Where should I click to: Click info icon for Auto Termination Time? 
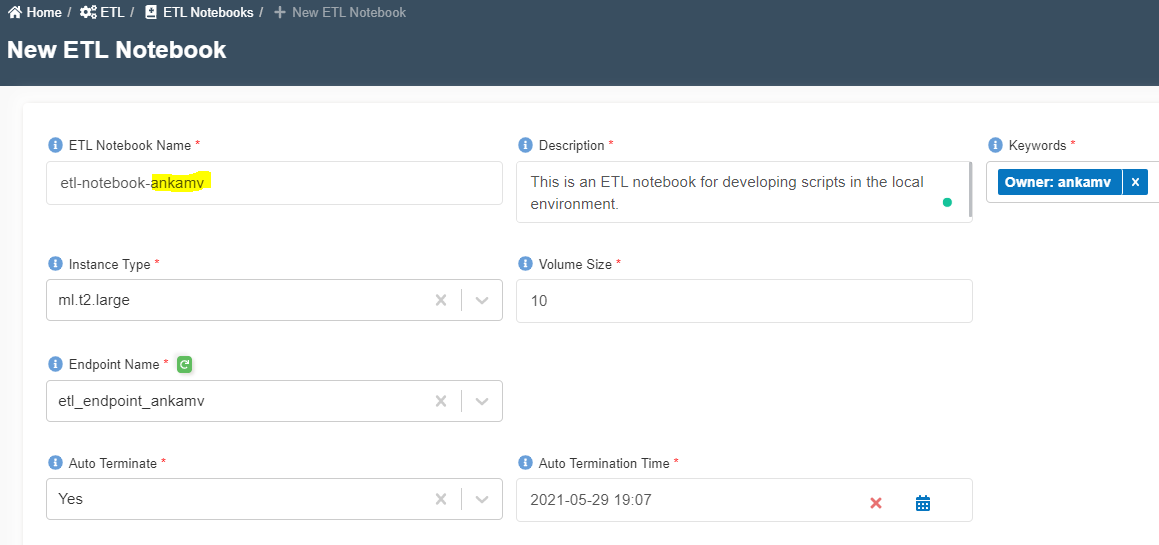tap(525, 463)
